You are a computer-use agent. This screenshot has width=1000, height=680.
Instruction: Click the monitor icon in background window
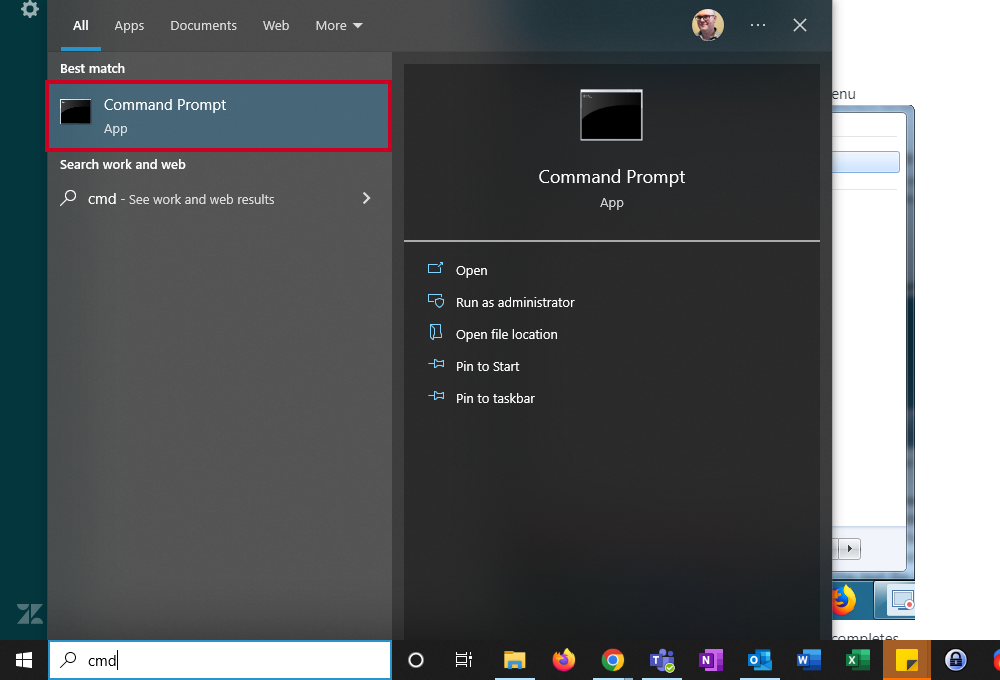902,600
